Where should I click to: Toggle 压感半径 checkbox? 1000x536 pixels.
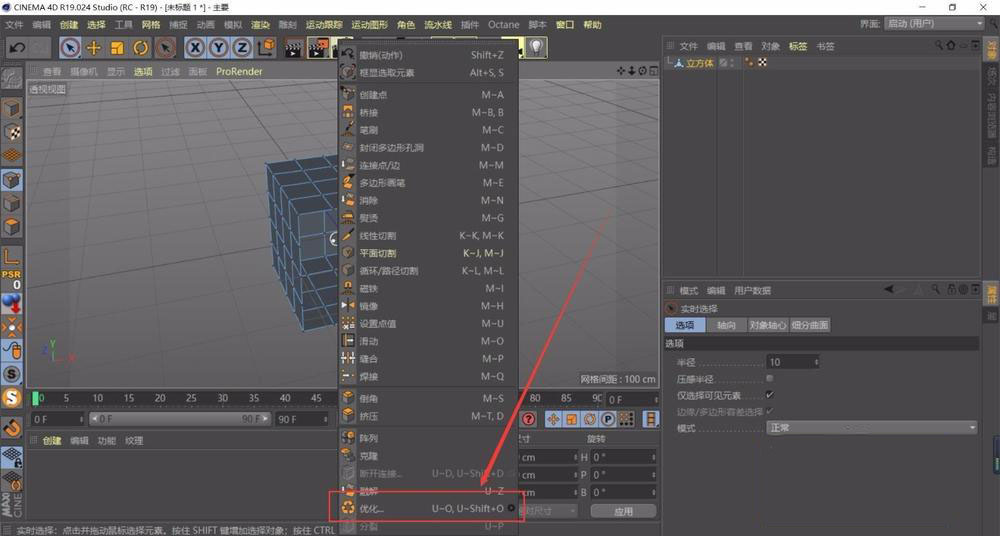(770, 378)
